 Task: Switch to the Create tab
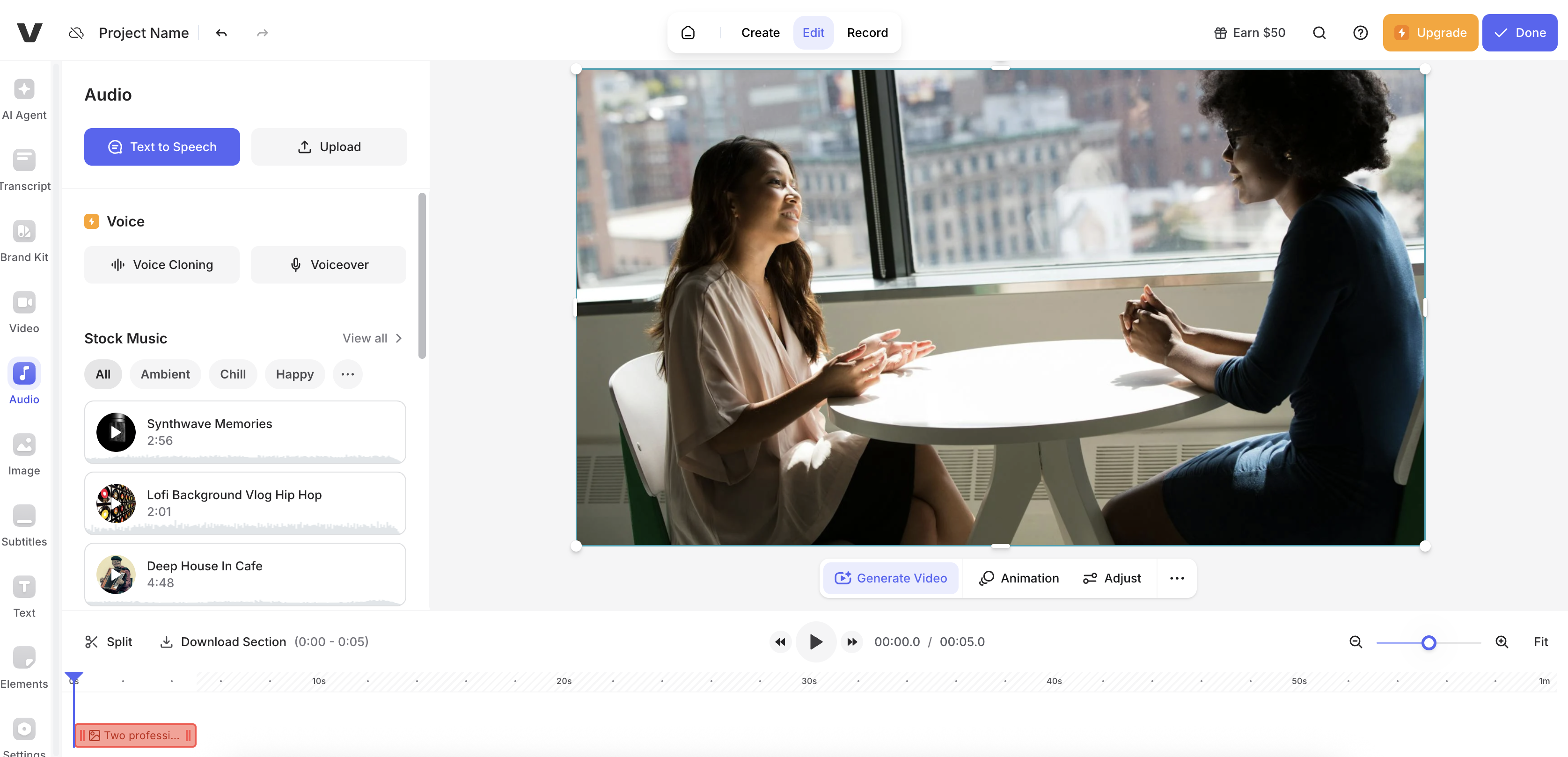point(760,33)
